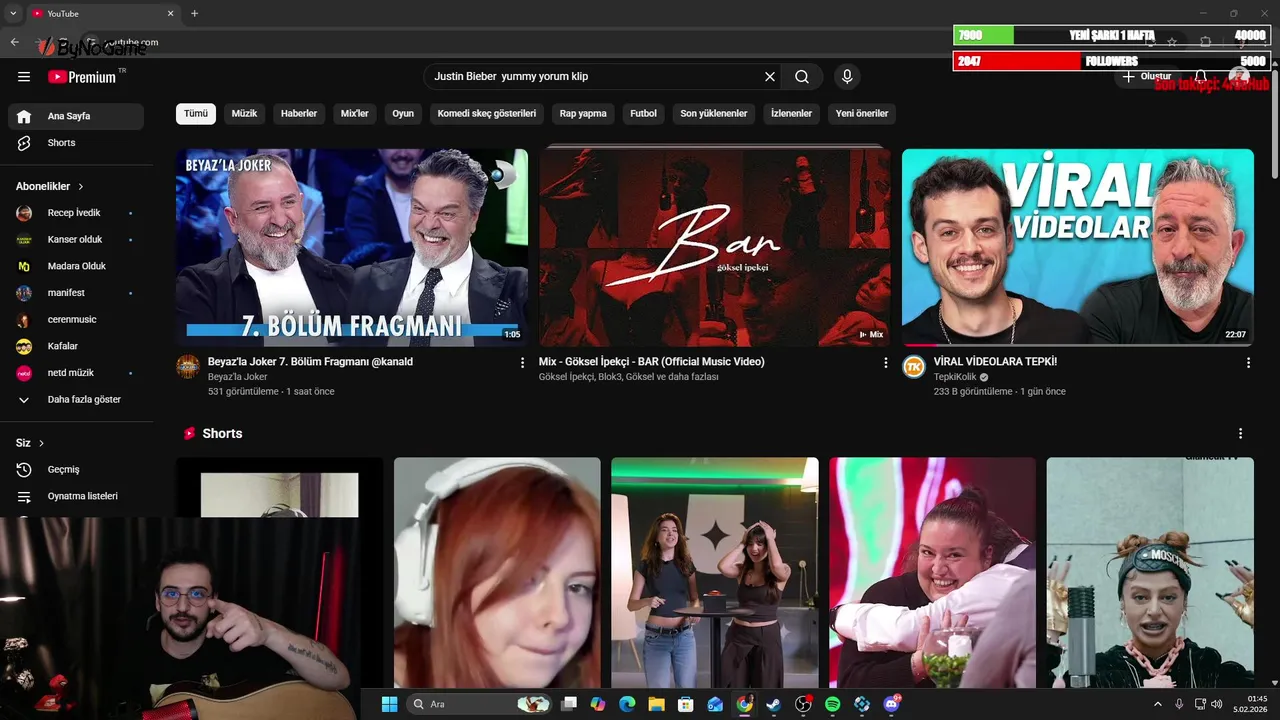Open the netd müzik subscription
The height and width of the screenshot is (720, 1280).
pos(76,373)
